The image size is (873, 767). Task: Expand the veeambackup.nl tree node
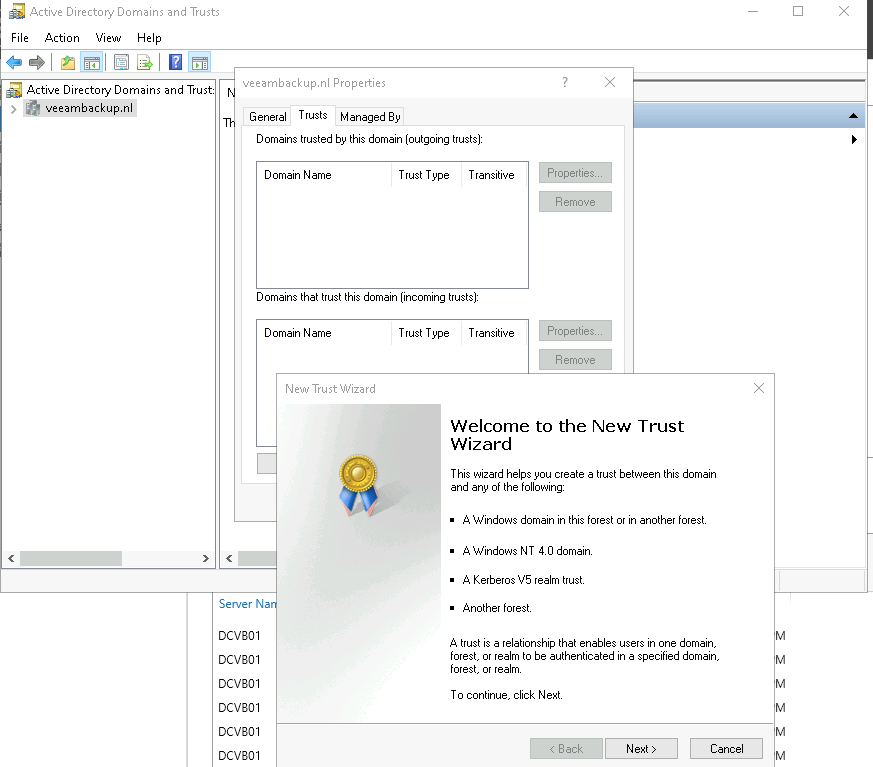tap(13, 109)
